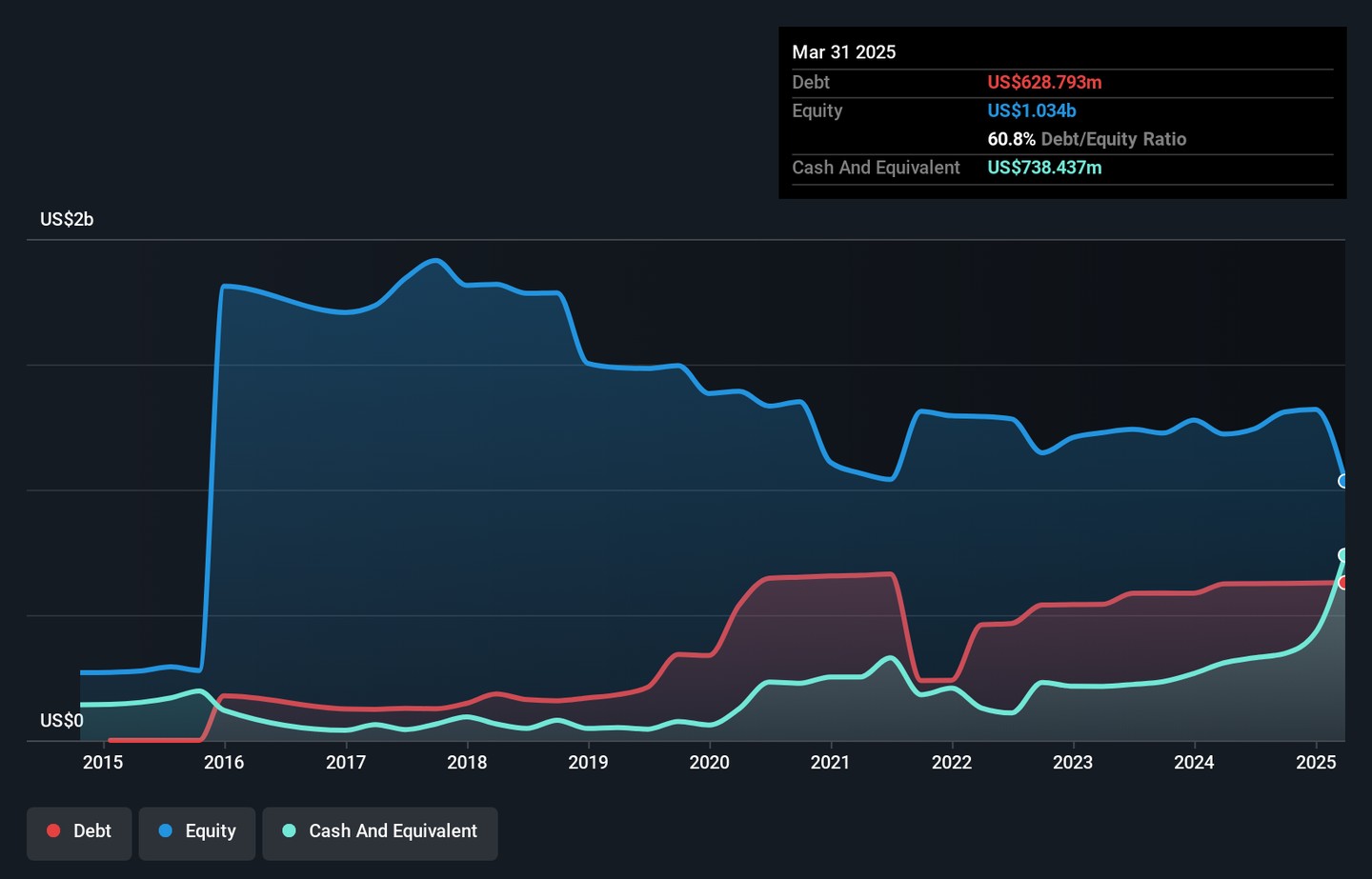Screen dimensions: 1372x879
Task: Click the US$2b y-axis label
Action: [x=67, y=220]
